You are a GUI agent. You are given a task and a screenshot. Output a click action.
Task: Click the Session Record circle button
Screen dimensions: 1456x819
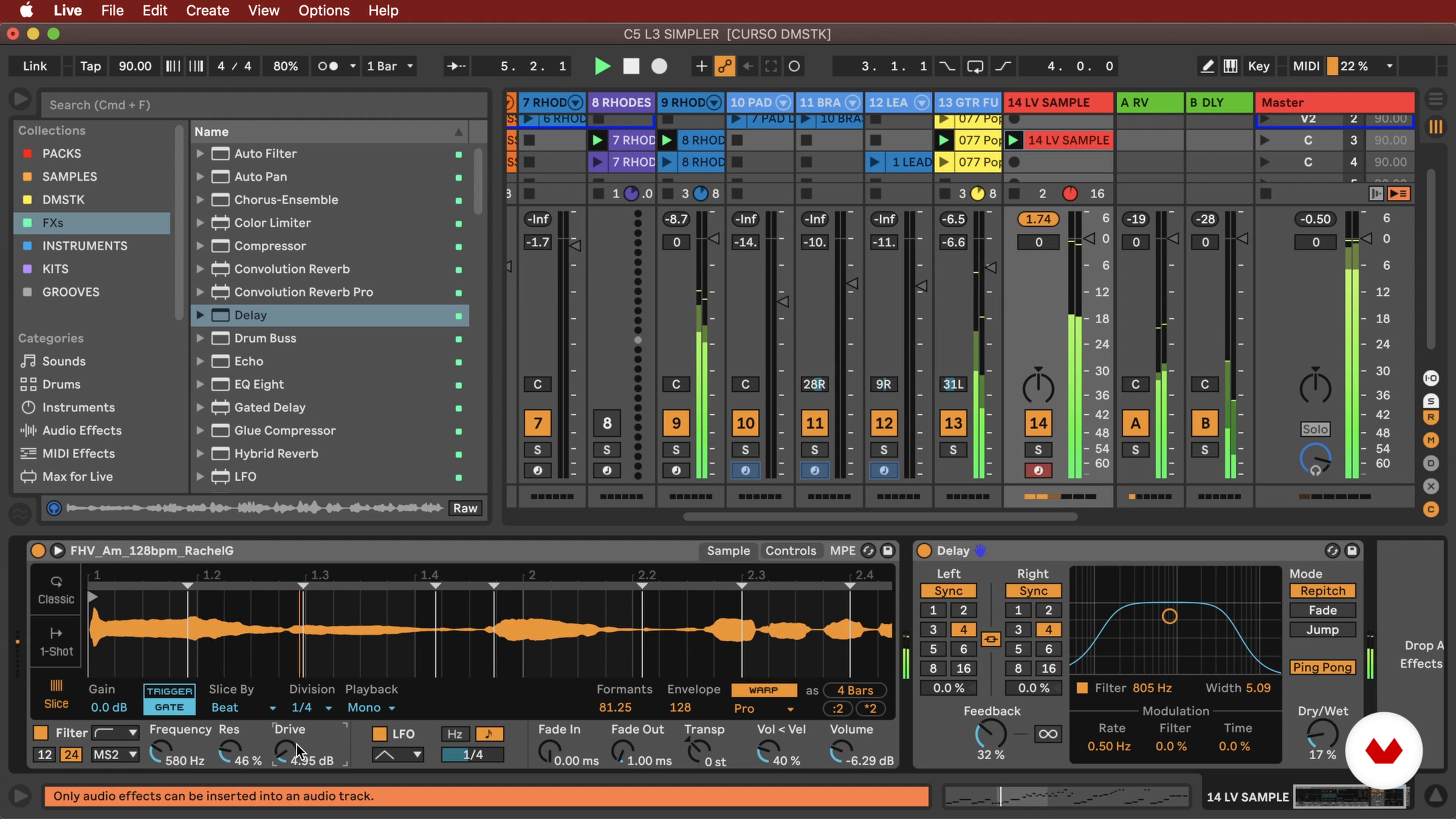click(x=794, y=66)
